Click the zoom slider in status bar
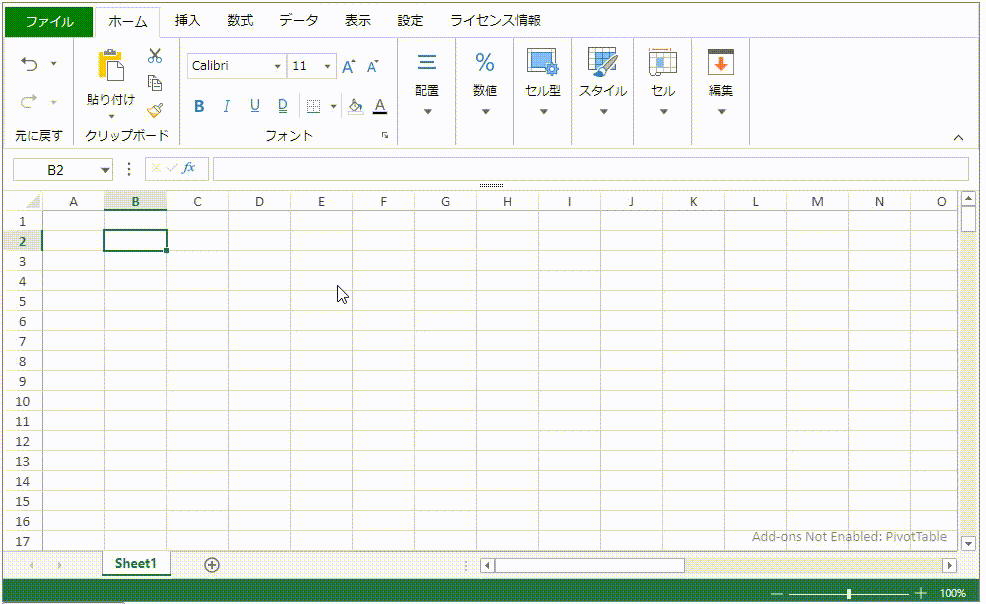The height and width of the screenshot is (604, 986). pos(849,593)
